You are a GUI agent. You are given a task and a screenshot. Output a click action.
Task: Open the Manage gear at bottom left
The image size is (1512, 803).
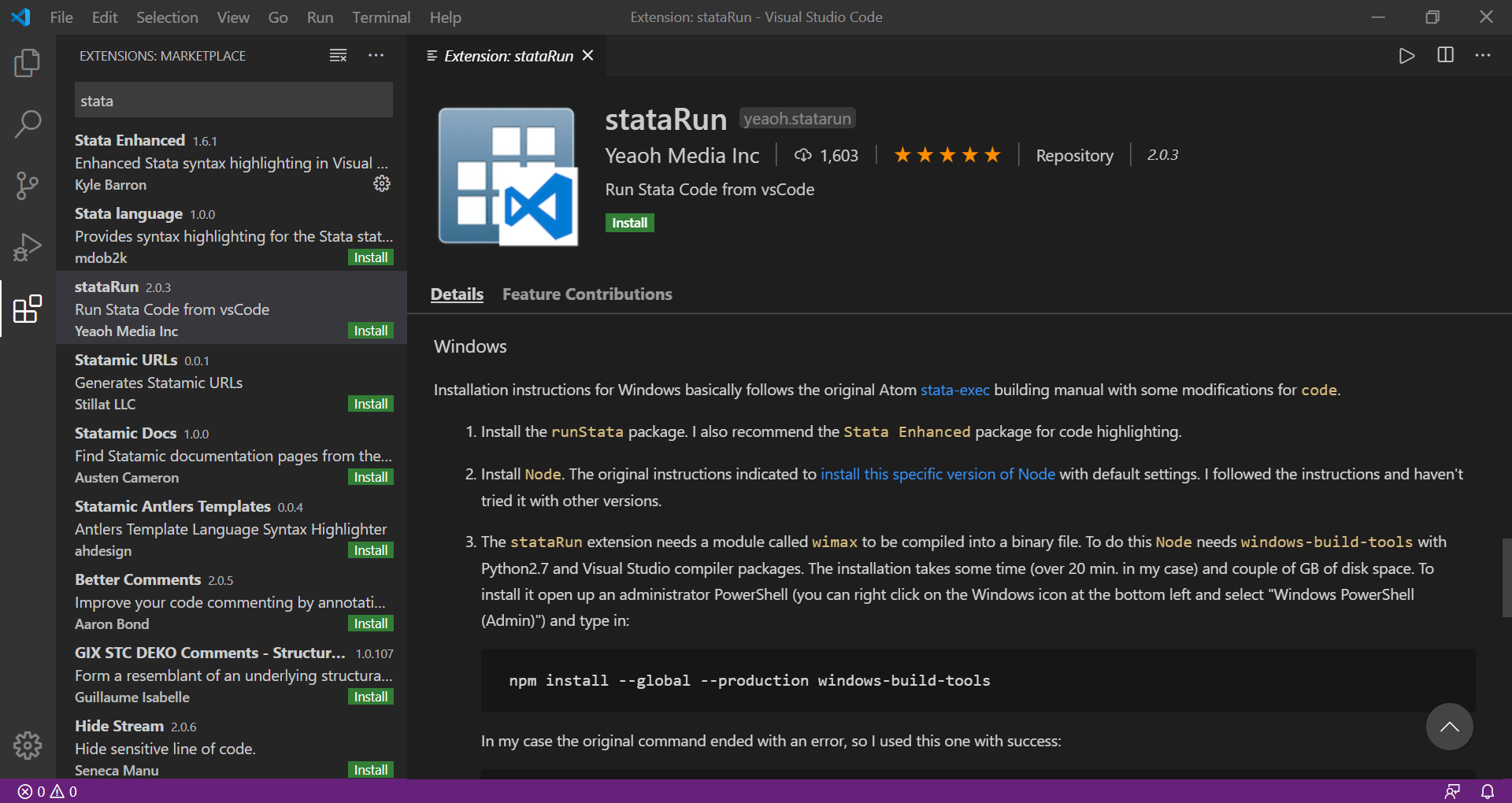pyautogui.click(x=28, y=746)
